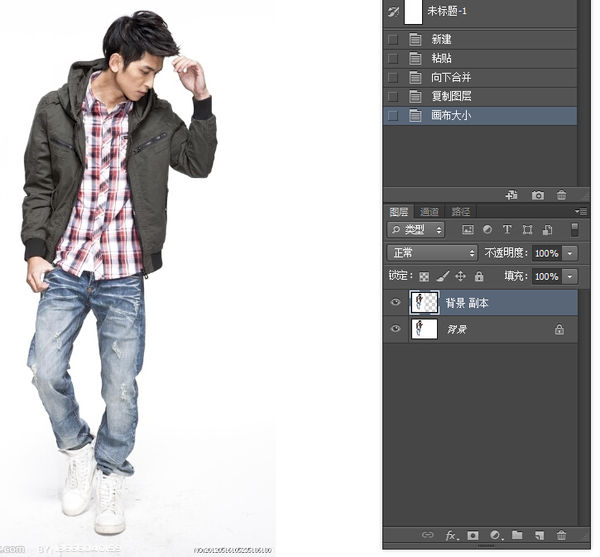Select the 复制图层 history state
Screen dimensions: 600x557
[480, 96]
